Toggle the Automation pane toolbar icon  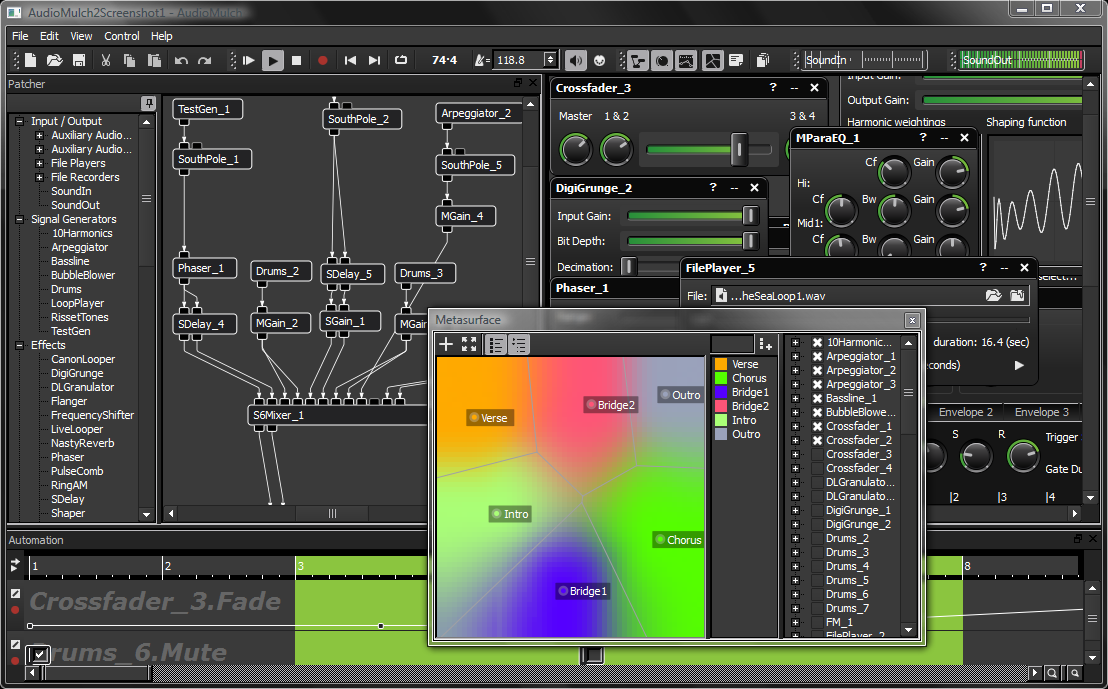(686, 61)
